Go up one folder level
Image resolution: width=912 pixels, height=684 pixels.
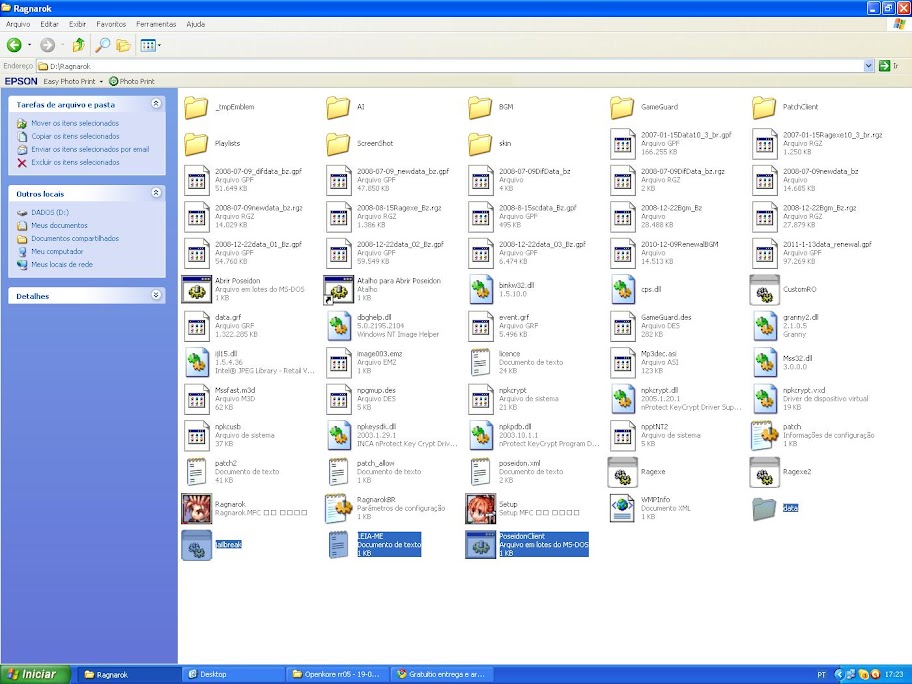(x=79, y=45)
